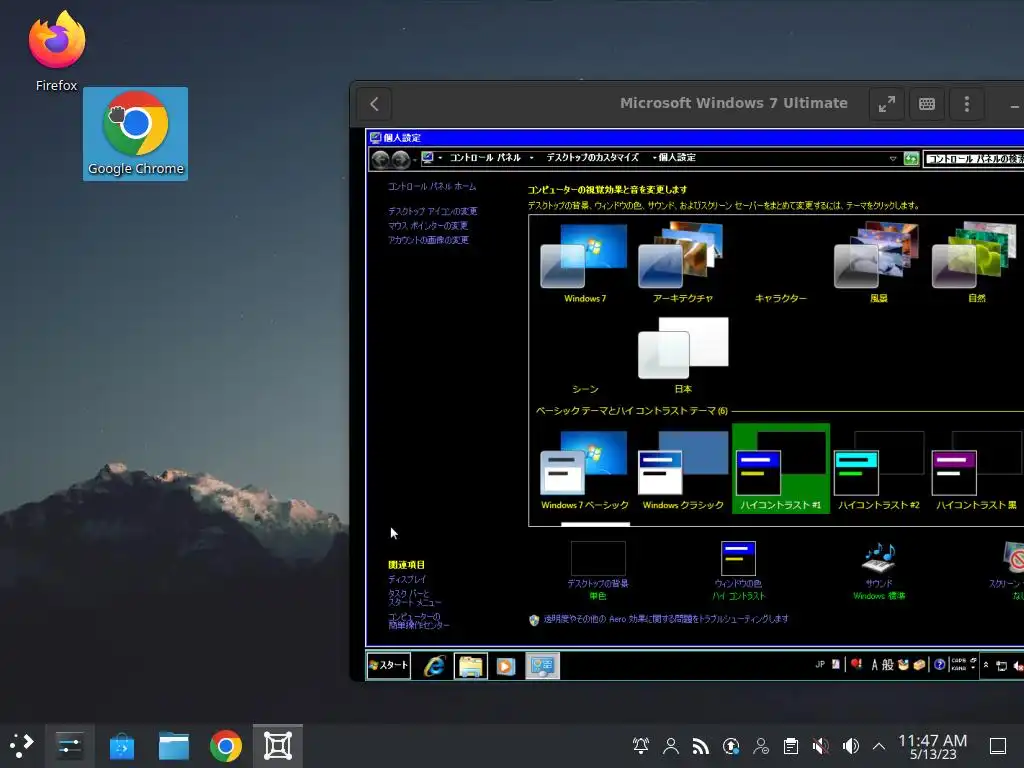Select the ハイコントラスト 黒 theme
1024x768 pixels.
coord(976,470)
